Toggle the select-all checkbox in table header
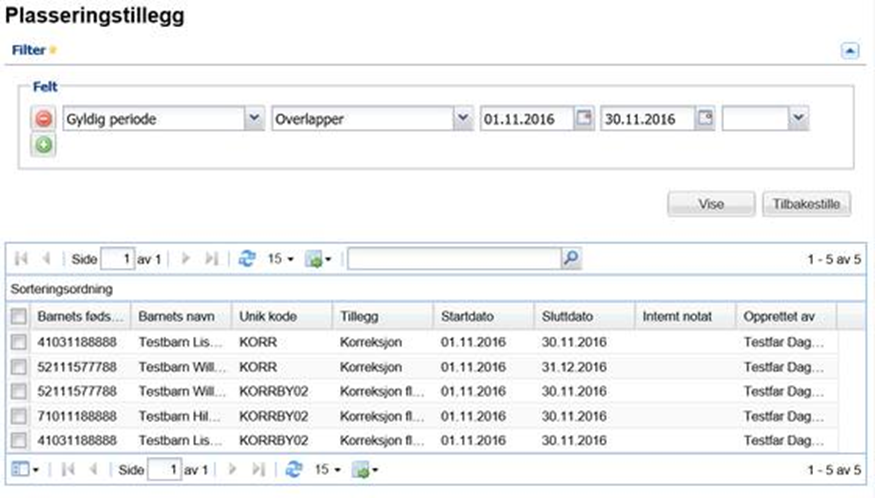 coord(18,317)
